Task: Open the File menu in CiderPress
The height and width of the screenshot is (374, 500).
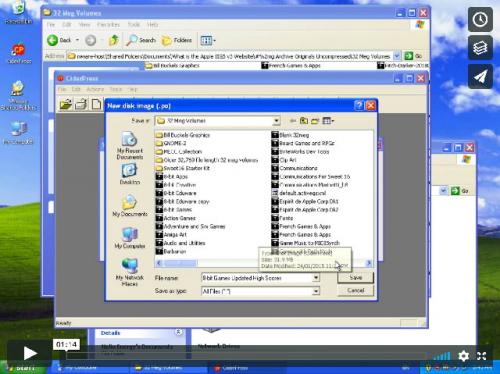Action: point(62,89)
